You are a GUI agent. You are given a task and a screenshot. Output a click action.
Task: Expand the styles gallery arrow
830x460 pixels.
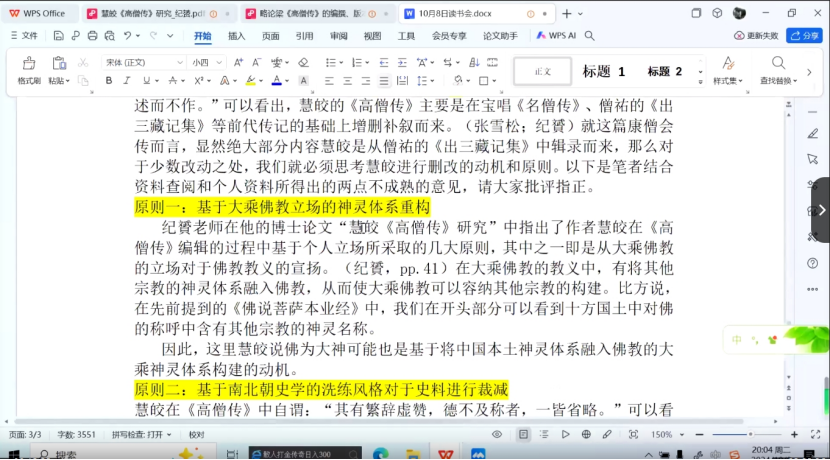pyautogui.click(x=700, y=82)
